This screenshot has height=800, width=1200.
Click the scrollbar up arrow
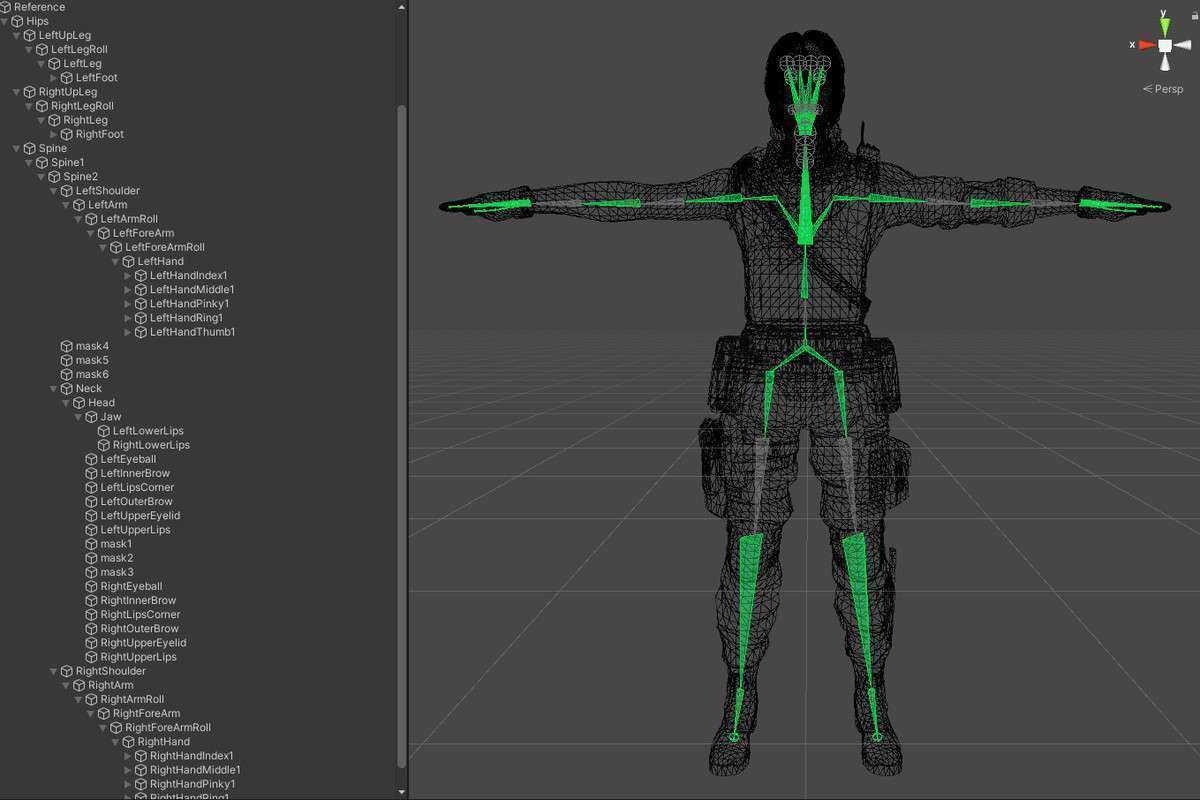[x=402, y=7]
